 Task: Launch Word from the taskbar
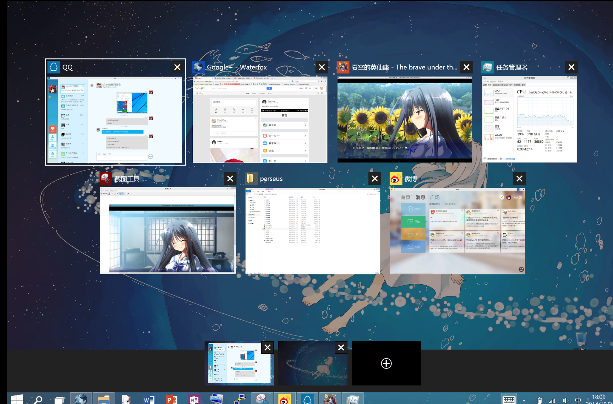pos(148,398)
